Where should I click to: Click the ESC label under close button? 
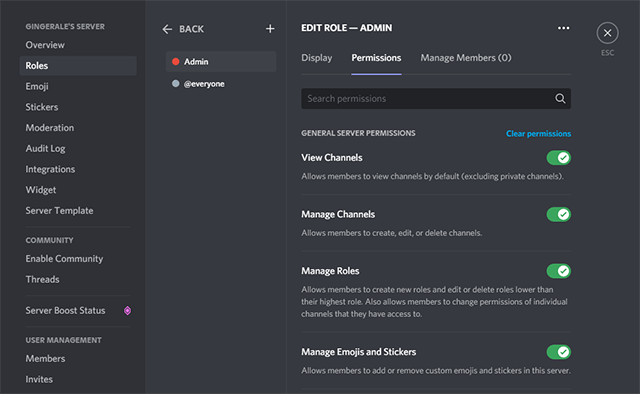[x=607, y=53]
